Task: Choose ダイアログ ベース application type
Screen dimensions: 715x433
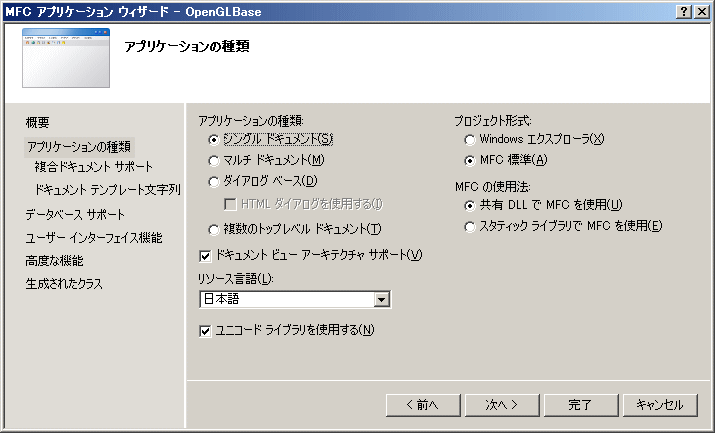Action: tap(213, 182)
